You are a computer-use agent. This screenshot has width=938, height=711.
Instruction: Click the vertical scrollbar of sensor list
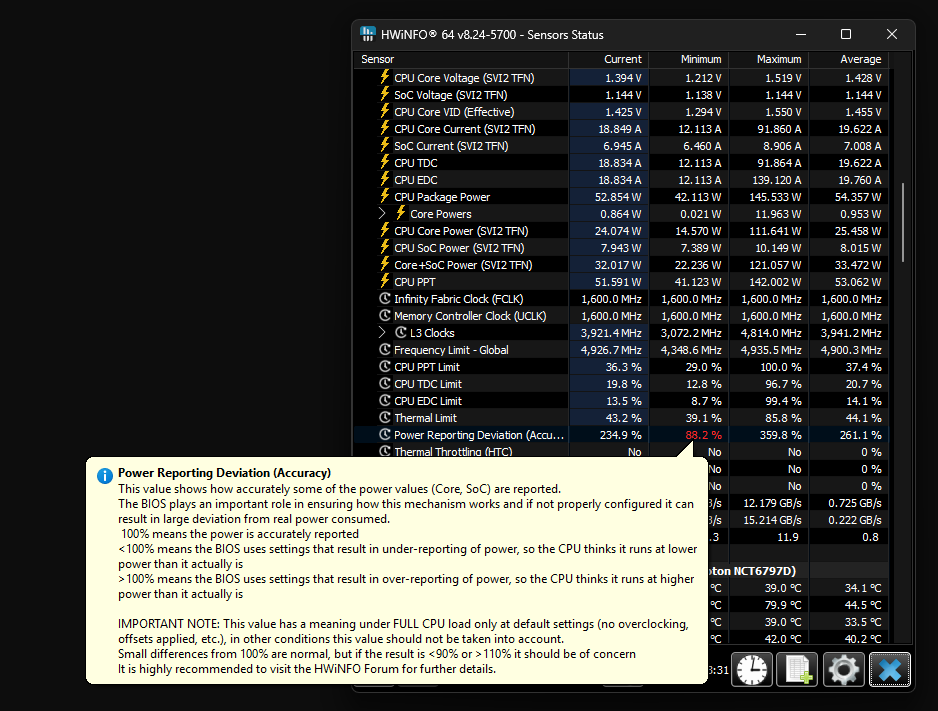pos(902,222)
